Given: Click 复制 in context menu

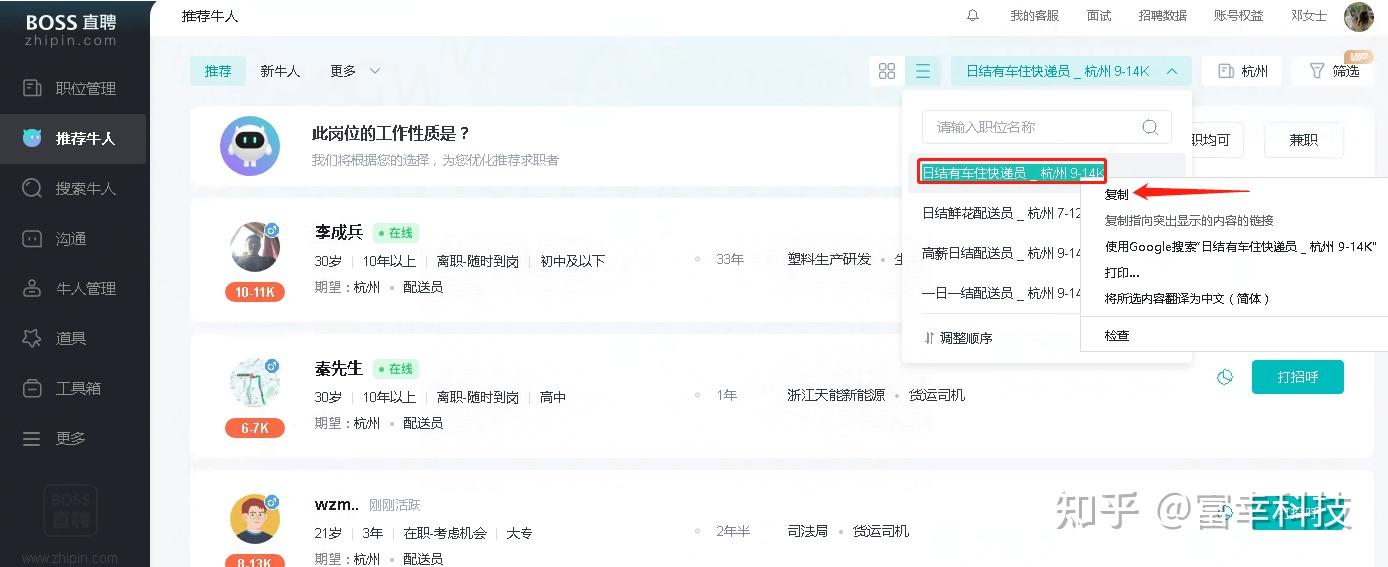Looking at the screenshot, I should click(x=1117, y=194).
